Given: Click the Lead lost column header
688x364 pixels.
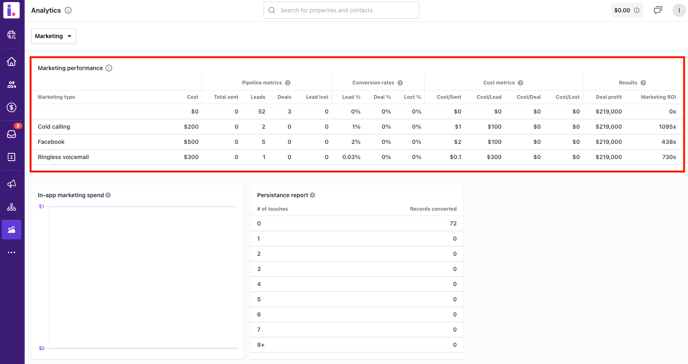Looking at the screenshot, I should tap(317, 97).
